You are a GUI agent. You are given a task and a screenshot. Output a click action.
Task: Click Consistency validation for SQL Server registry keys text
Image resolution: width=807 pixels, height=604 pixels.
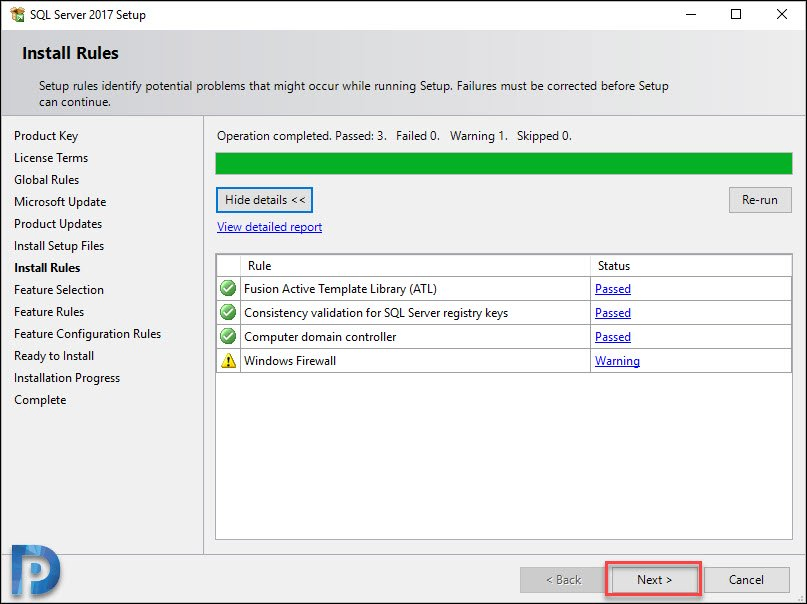click(x=376, y=313)
